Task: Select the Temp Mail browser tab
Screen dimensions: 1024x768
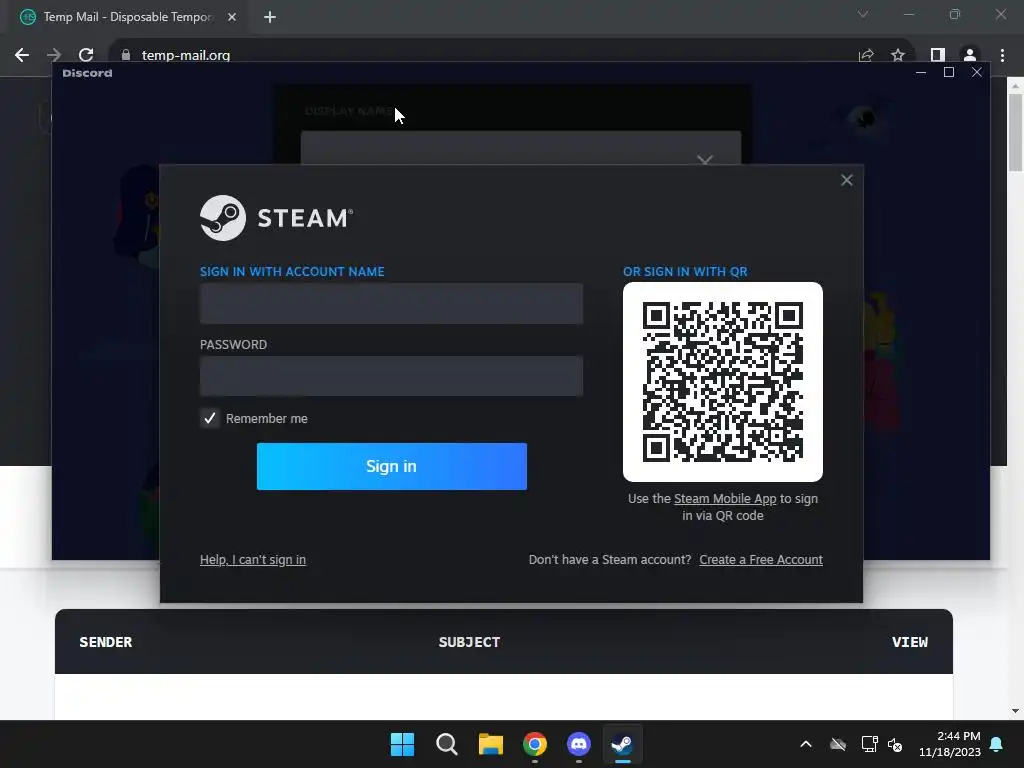Action: click(127, 17)
